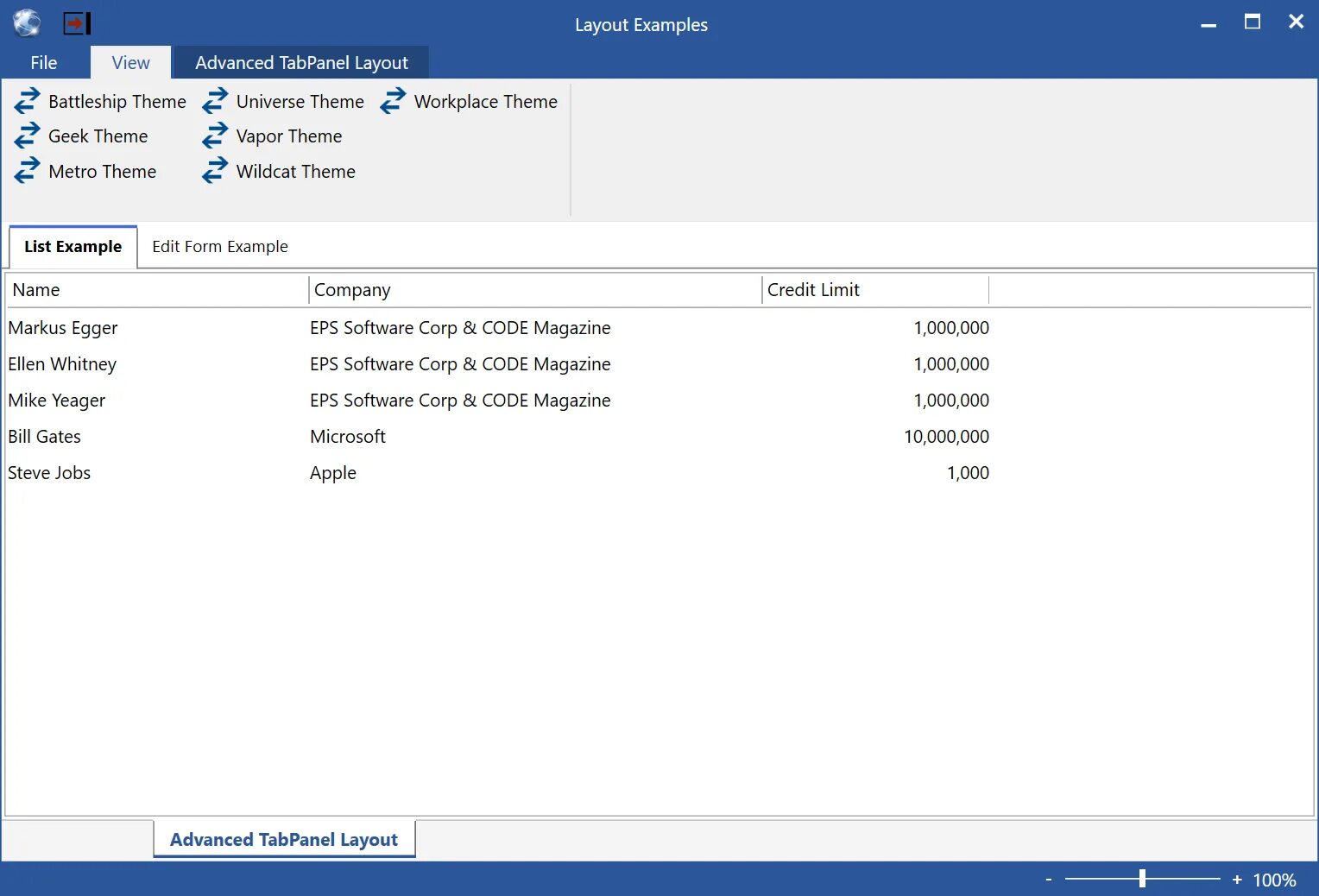This screenshot has width=1319, height=896.
Task: Select the Steve Jobs row
Action: tap(659, 473)
